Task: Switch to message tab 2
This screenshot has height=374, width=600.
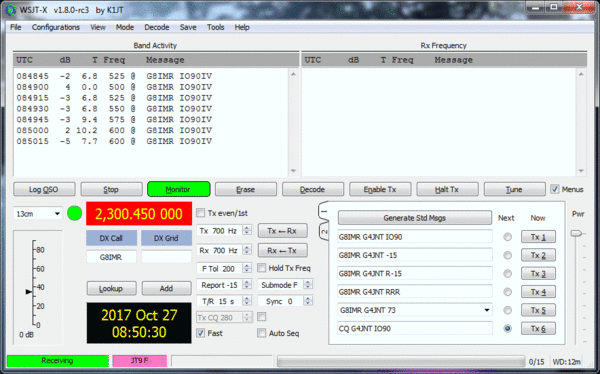Action: [324, 232]
